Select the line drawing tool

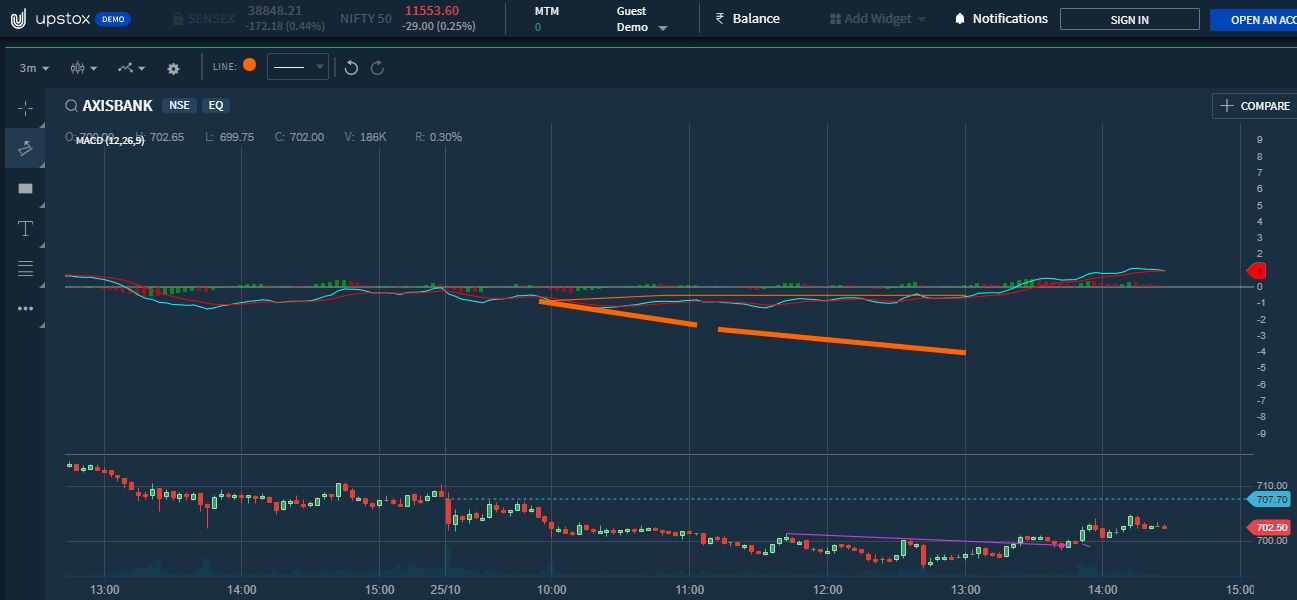pos(25,148)
